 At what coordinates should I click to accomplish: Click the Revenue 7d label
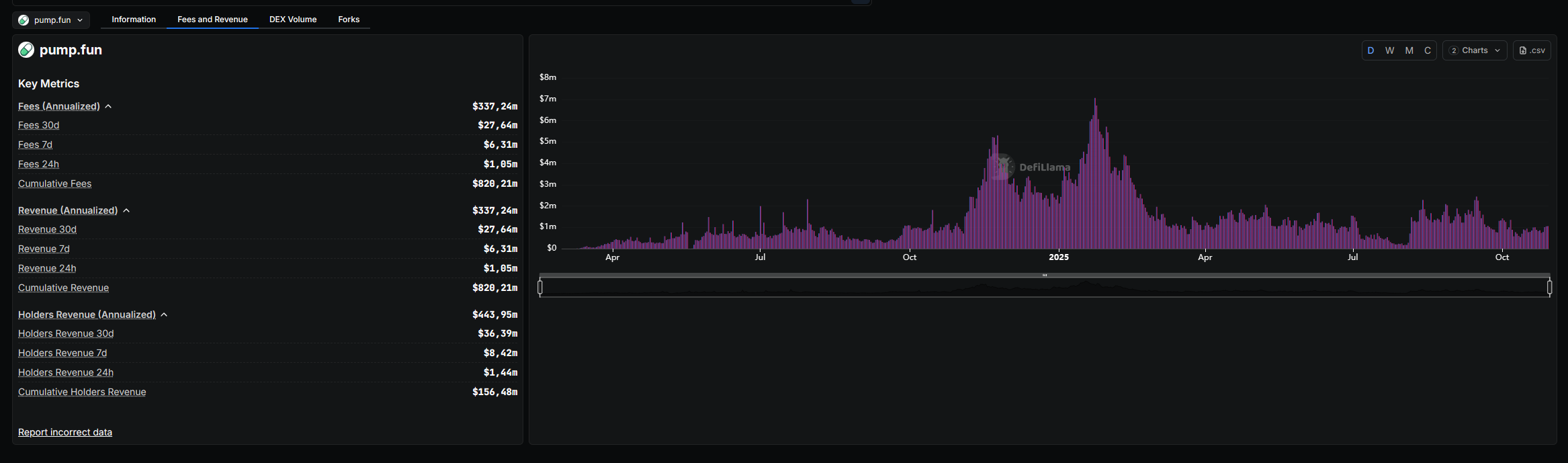(x=44, y=249)
